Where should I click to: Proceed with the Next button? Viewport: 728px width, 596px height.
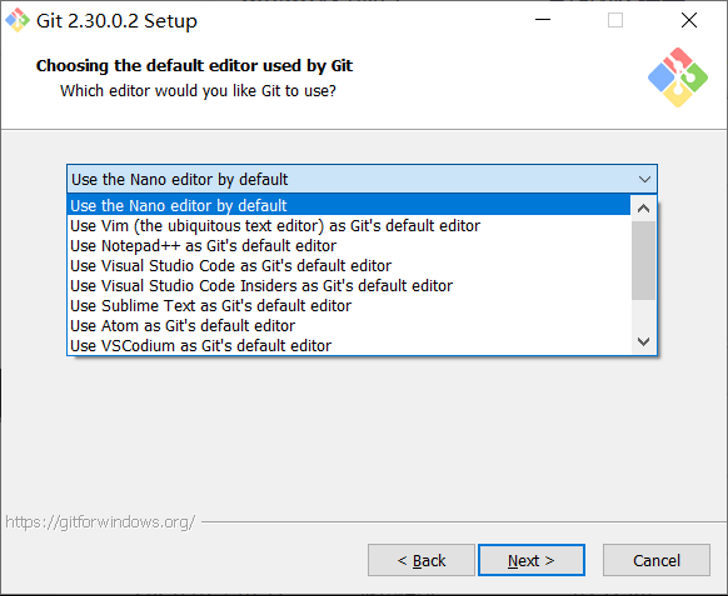point(531,560)
